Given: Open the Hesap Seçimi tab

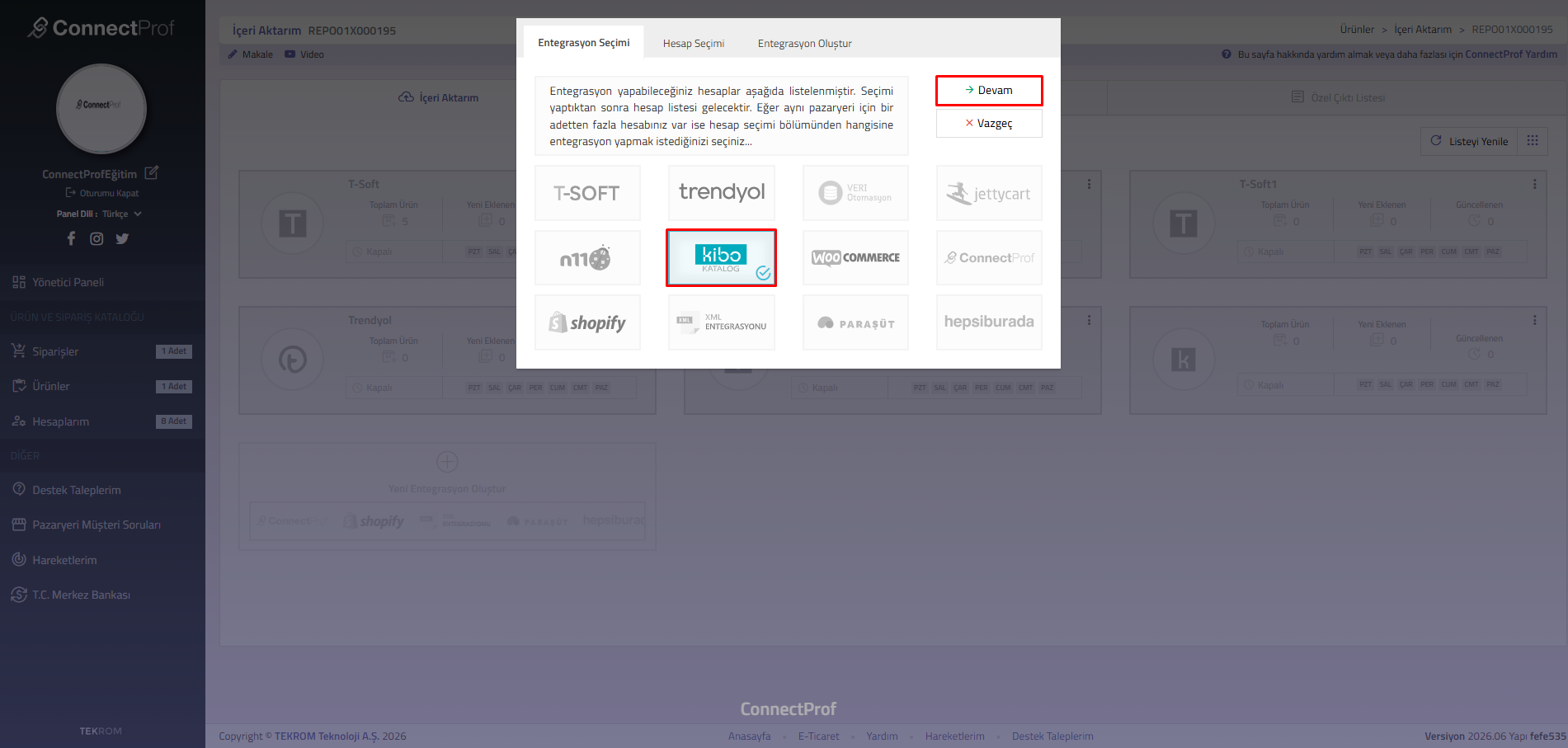Looking at the screenshot, I should tap(694, 44).
